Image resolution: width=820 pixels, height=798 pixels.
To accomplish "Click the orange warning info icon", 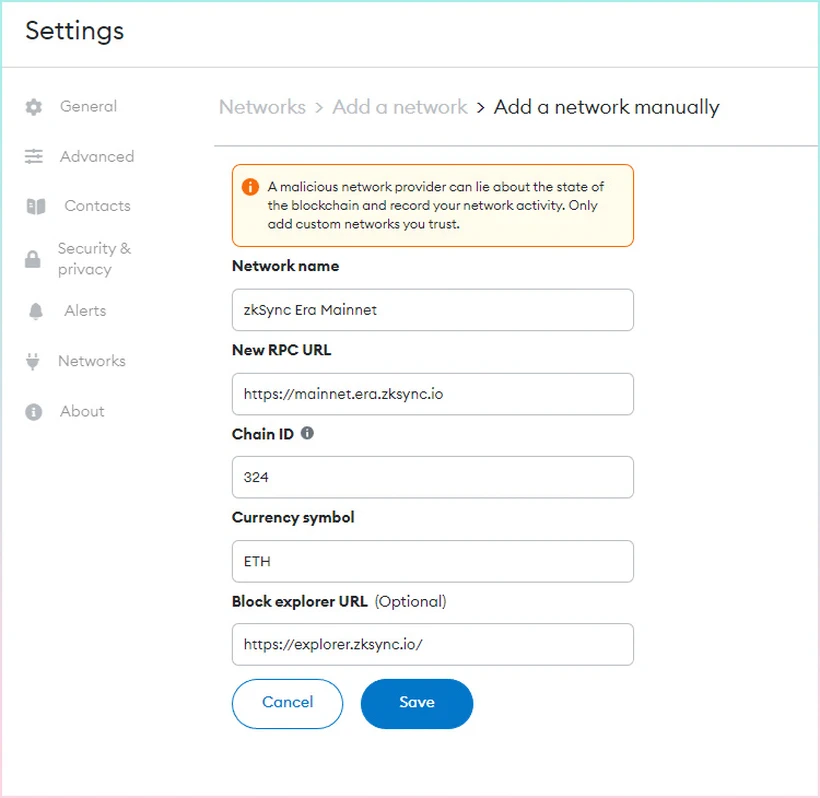I will (x=250, y=187).
